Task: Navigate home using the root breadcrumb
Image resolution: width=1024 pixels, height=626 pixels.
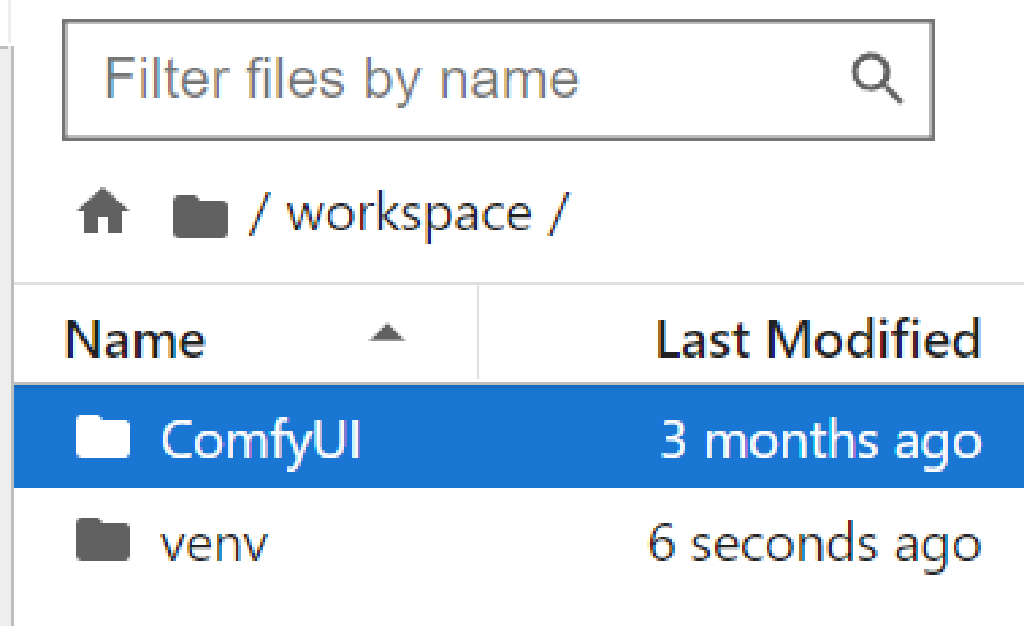Action: coord(103,210)
